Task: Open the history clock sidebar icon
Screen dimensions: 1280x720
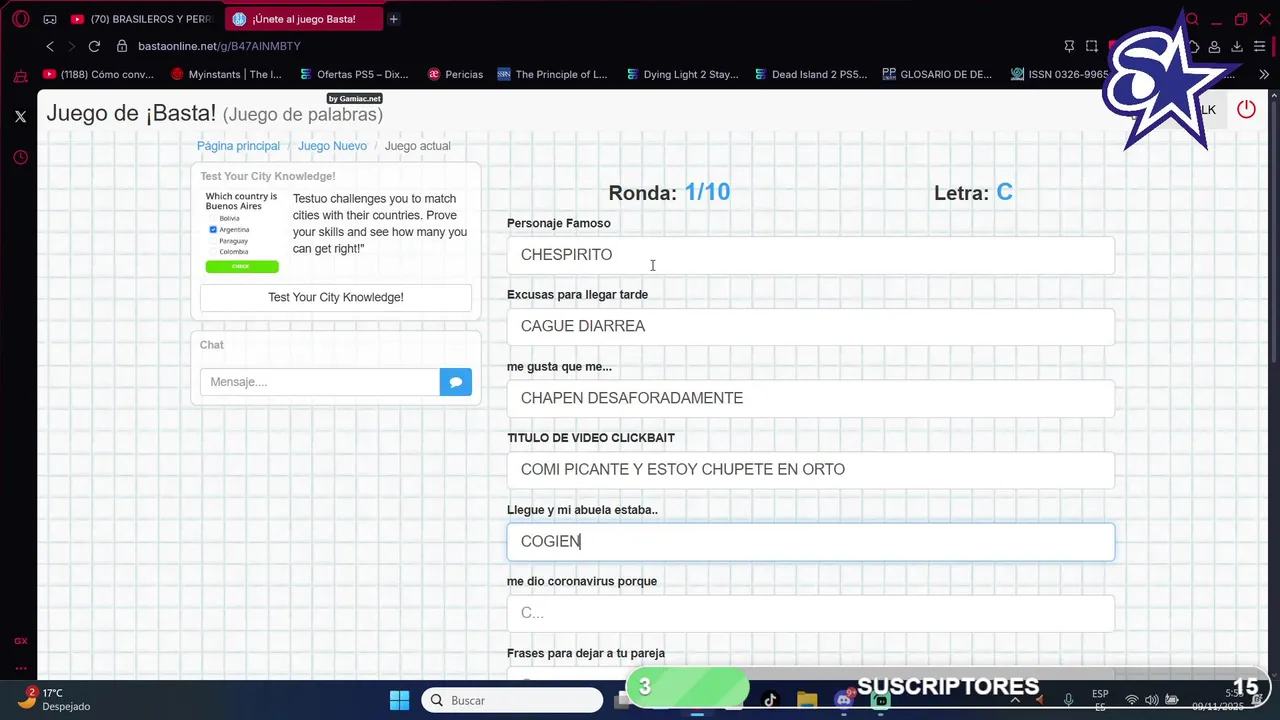Action: (x=20, y=157)
